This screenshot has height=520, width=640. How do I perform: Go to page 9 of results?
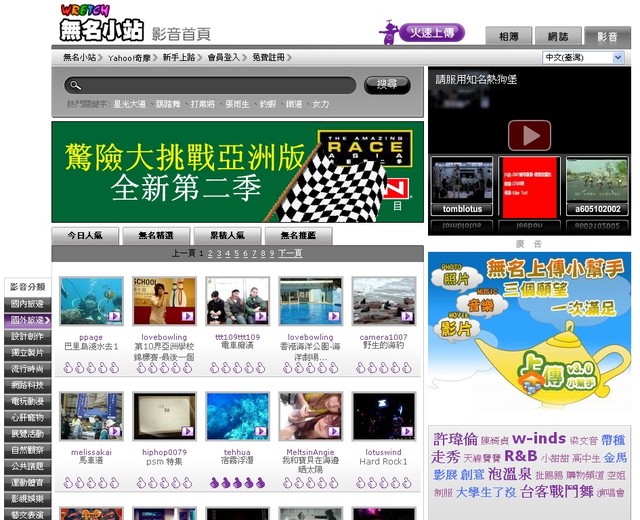click(x=272, y=253)
